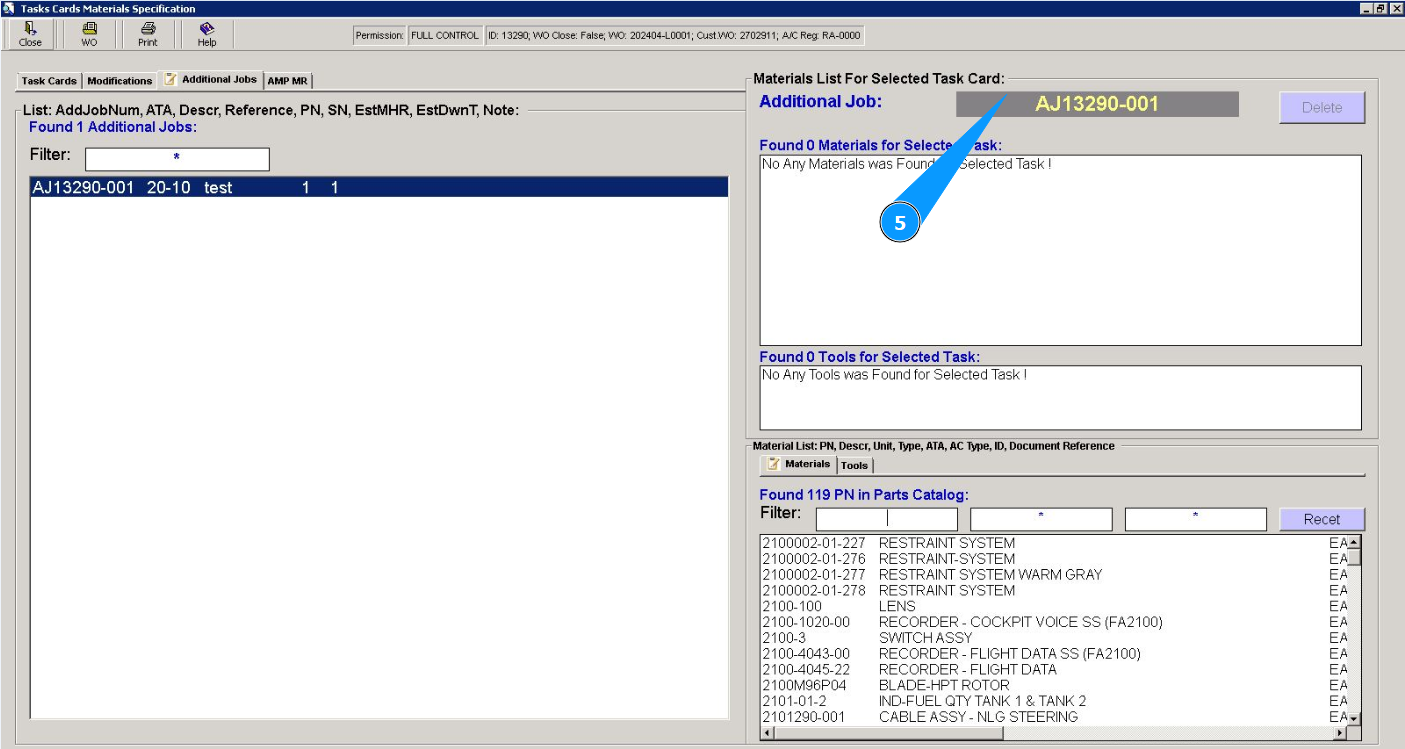Click the Recet button
The width and height of the screenshot is (1405, 749).
click(1322, 519)
